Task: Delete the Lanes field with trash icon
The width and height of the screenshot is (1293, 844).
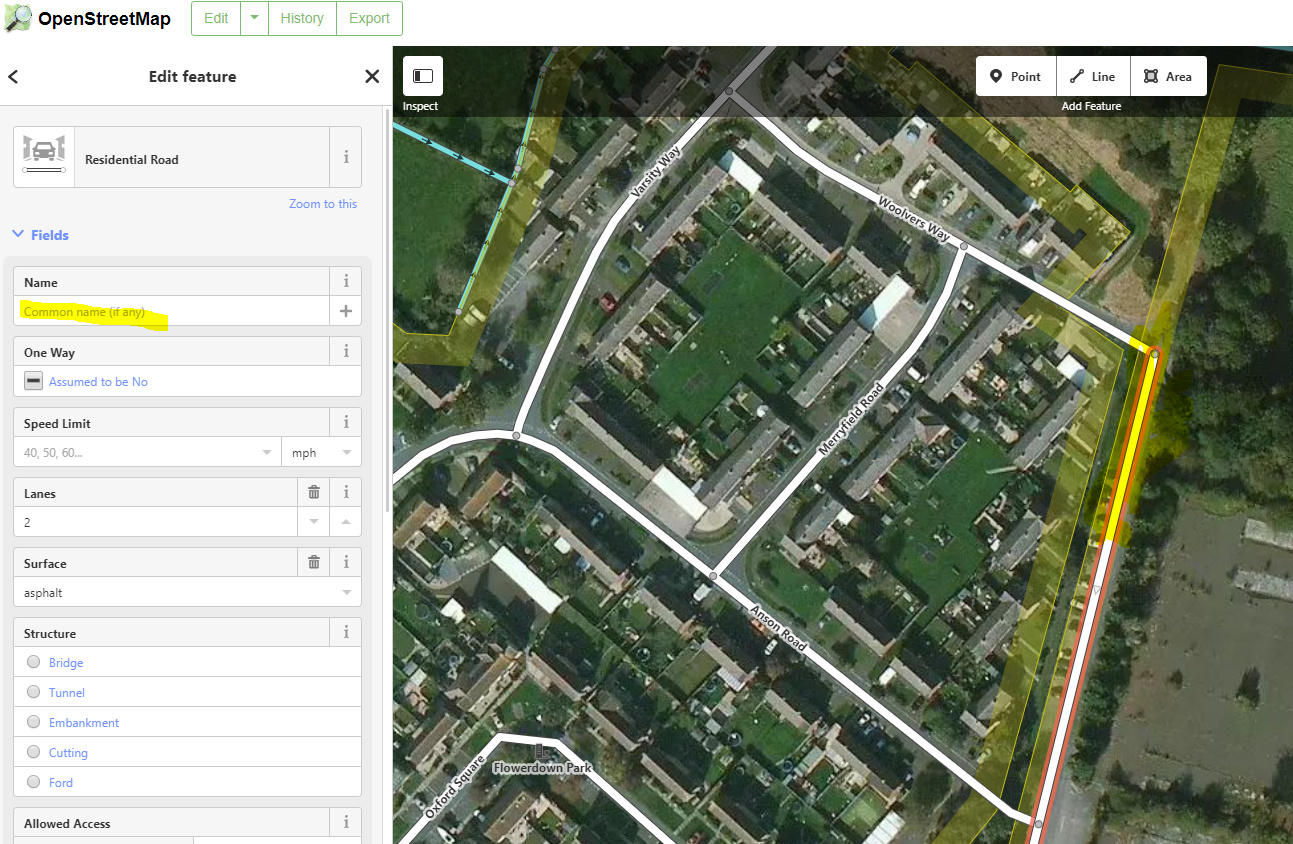Action: coord(314,492)
